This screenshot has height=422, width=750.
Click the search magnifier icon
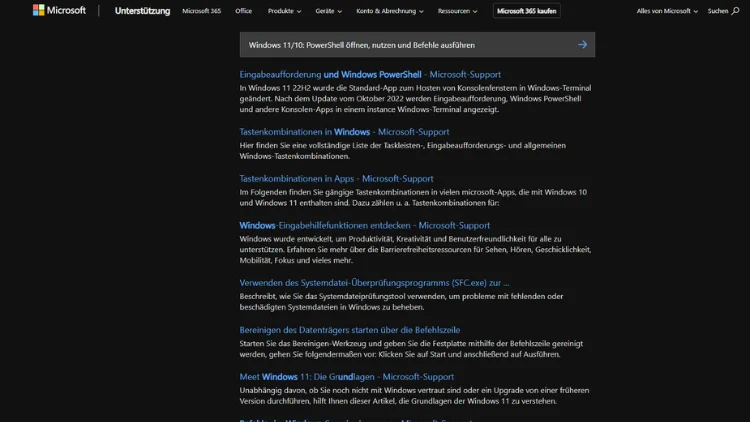[x=735, y=11]
